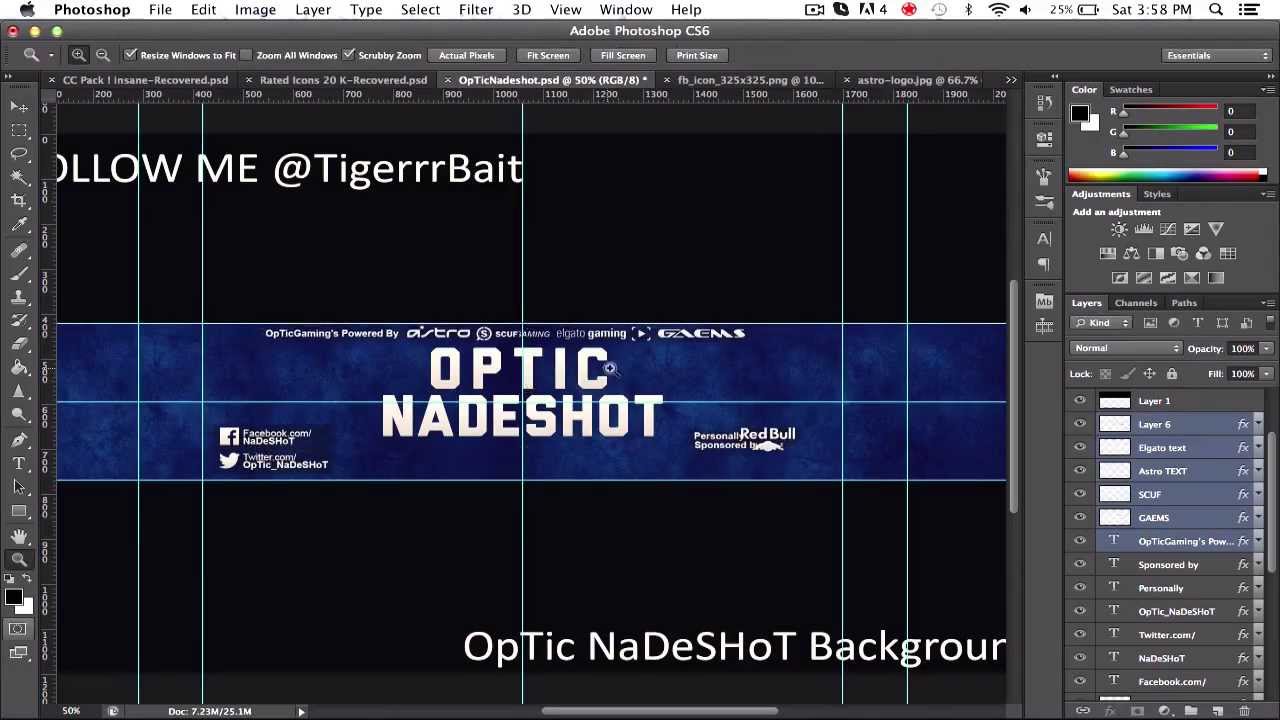Screen dimensions: 1280x720
Task: Add a Brightness/Contrast adjustment
Action: (1119, 229)
